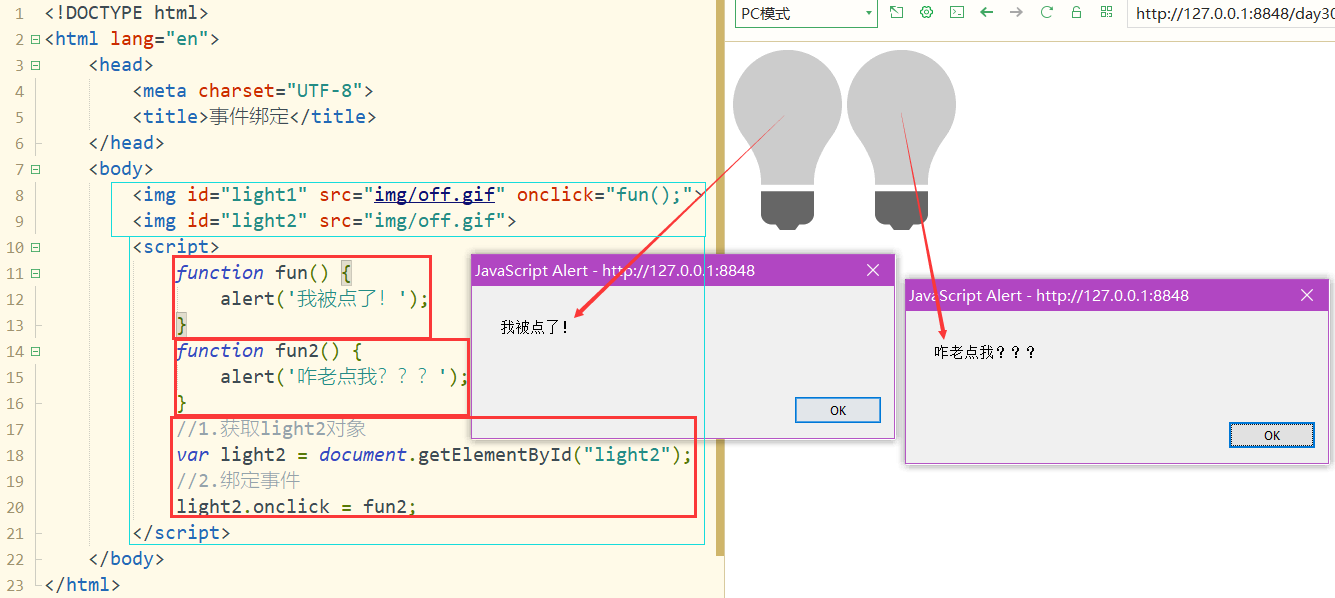Show the QR code icon

(x=1106, y=13)
